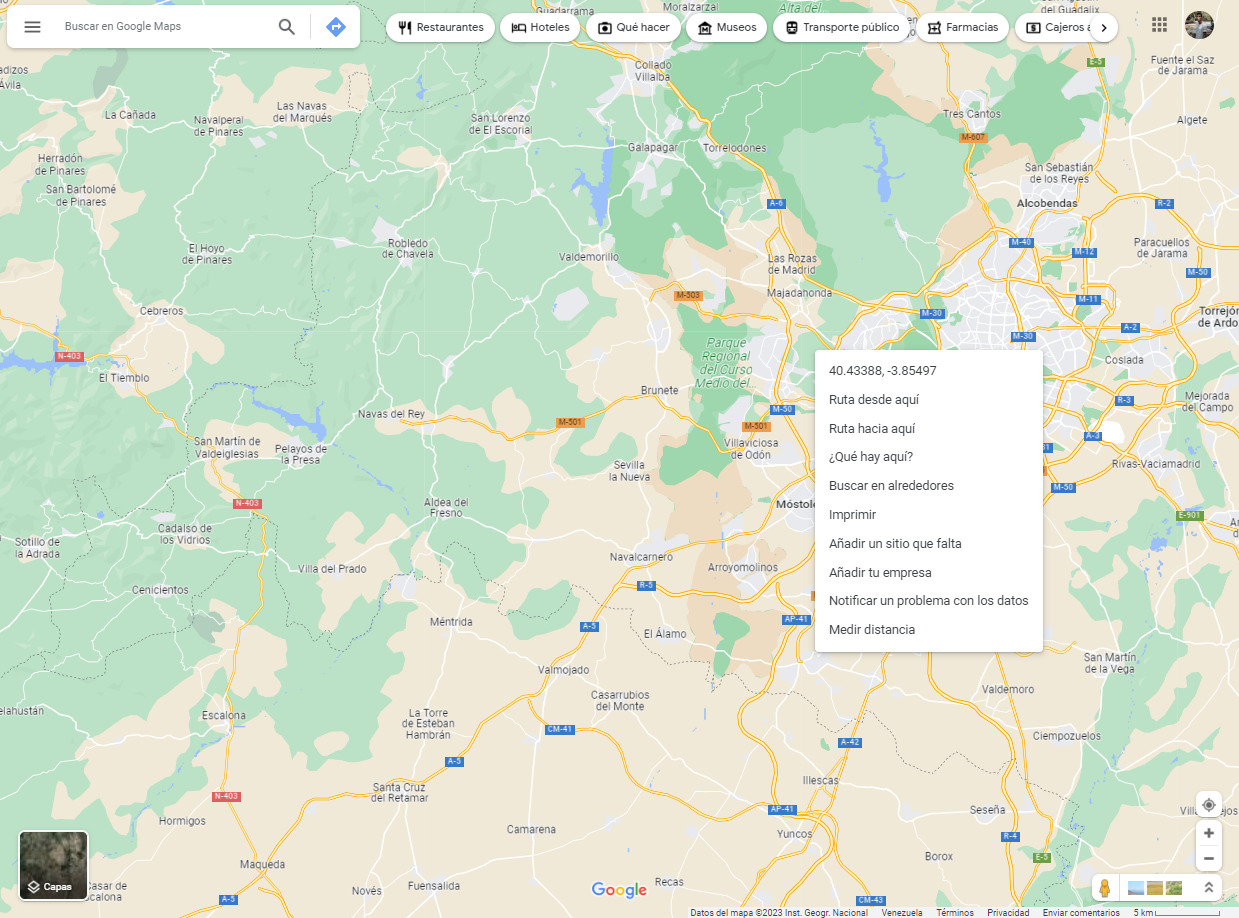
Task: Click the coordinates 40.43388, -3.85497
Action: pos(883,370)
